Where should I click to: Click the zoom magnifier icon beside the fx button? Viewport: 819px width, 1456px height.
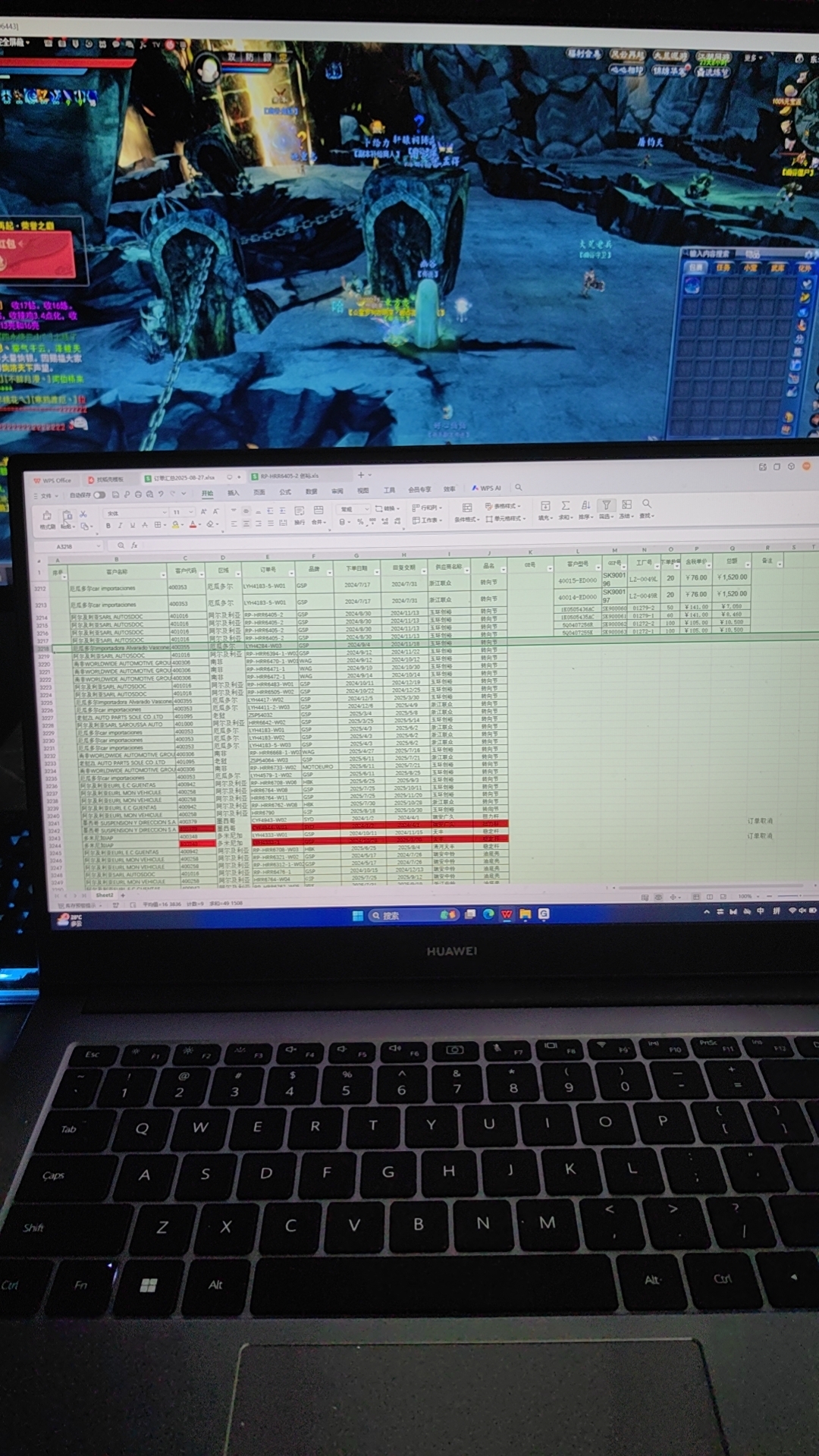click(x=121, y=546)
